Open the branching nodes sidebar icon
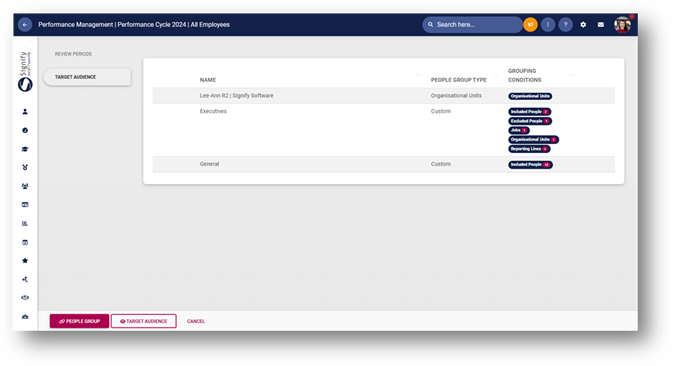The width and height of the screenshot is (673, 366). [25, 279]
